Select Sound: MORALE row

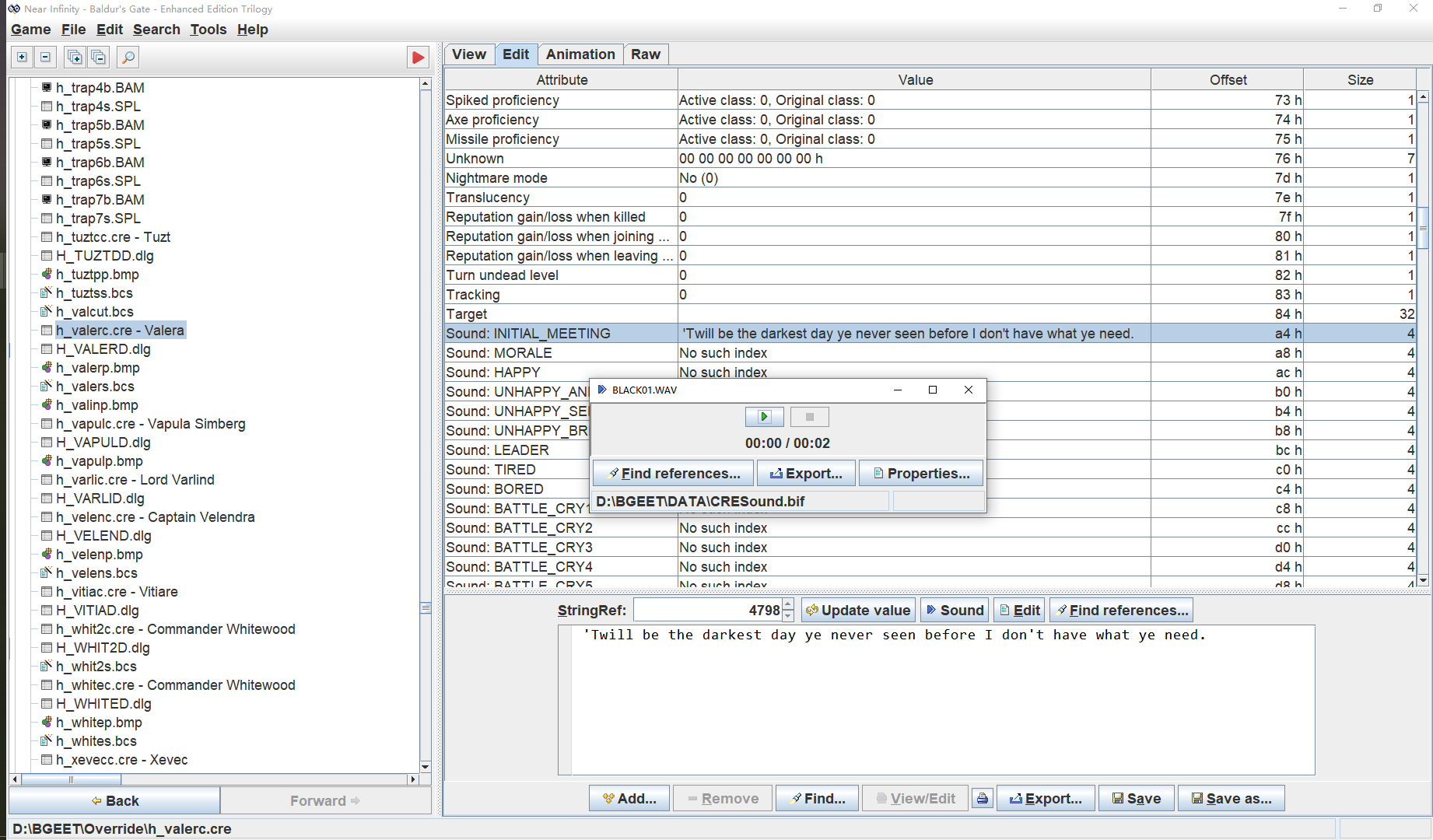coord(930,353)
